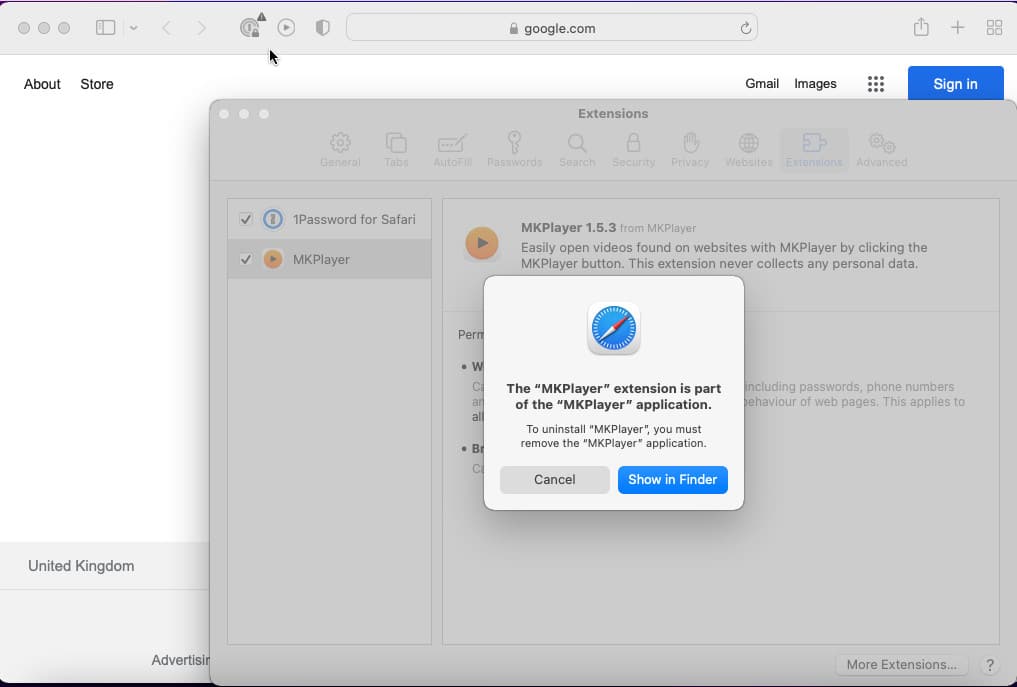Click the MKPlayer icon in extensions list
The width and height of the screenshot is (1017, 687).
tap(273, 259)
